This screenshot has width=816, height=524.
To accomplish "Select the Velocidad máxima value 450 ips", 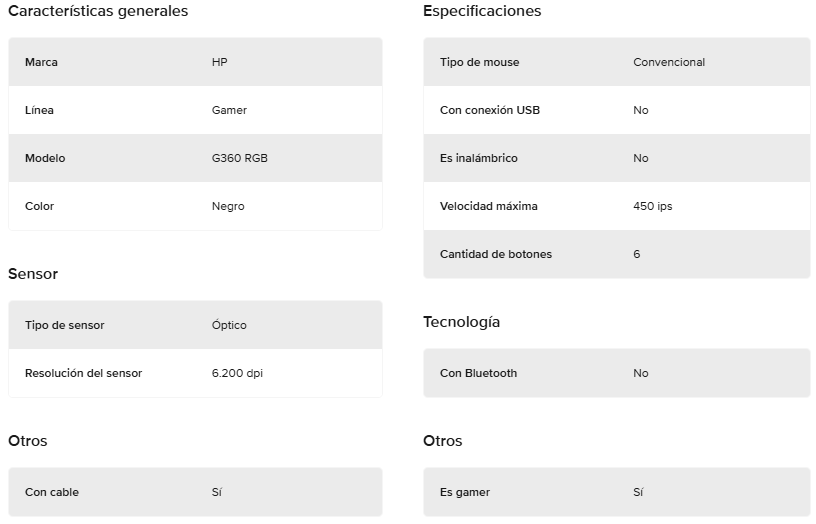I will coord(653,206).
